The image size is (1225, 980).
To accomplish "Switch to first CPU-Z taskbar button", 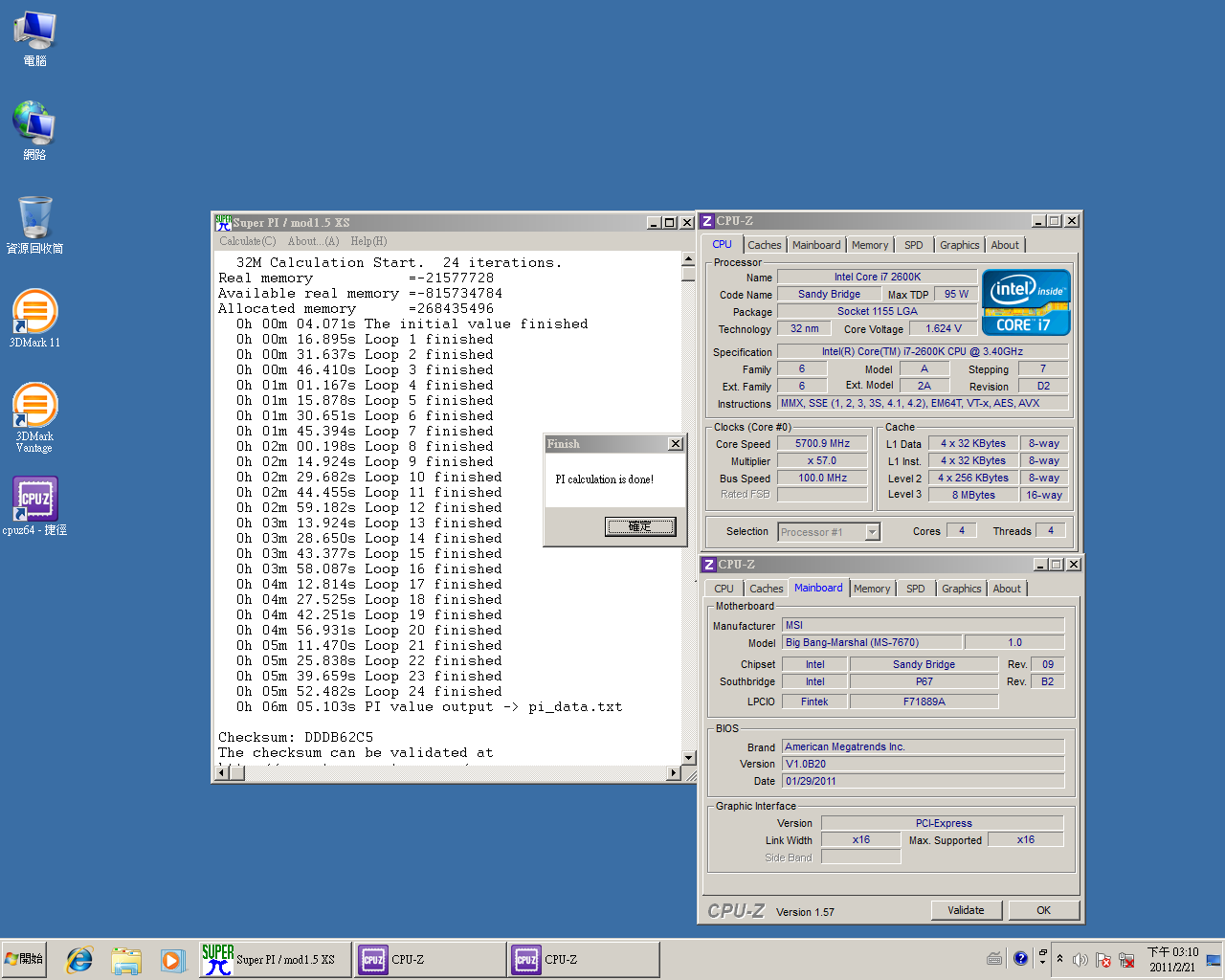I will pyautogui.click(x=431, y=960).
